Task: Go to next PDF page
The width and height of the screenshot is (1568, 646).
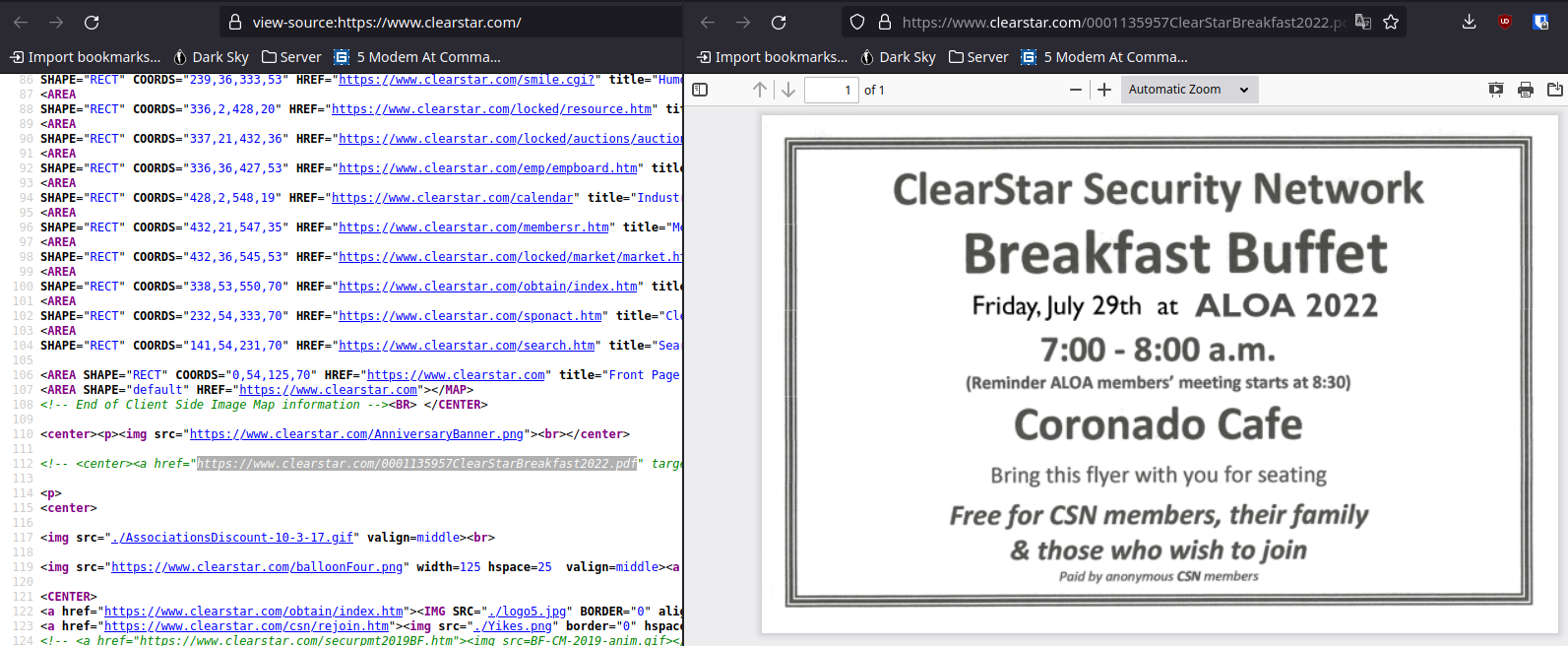Action: [788, 90]
